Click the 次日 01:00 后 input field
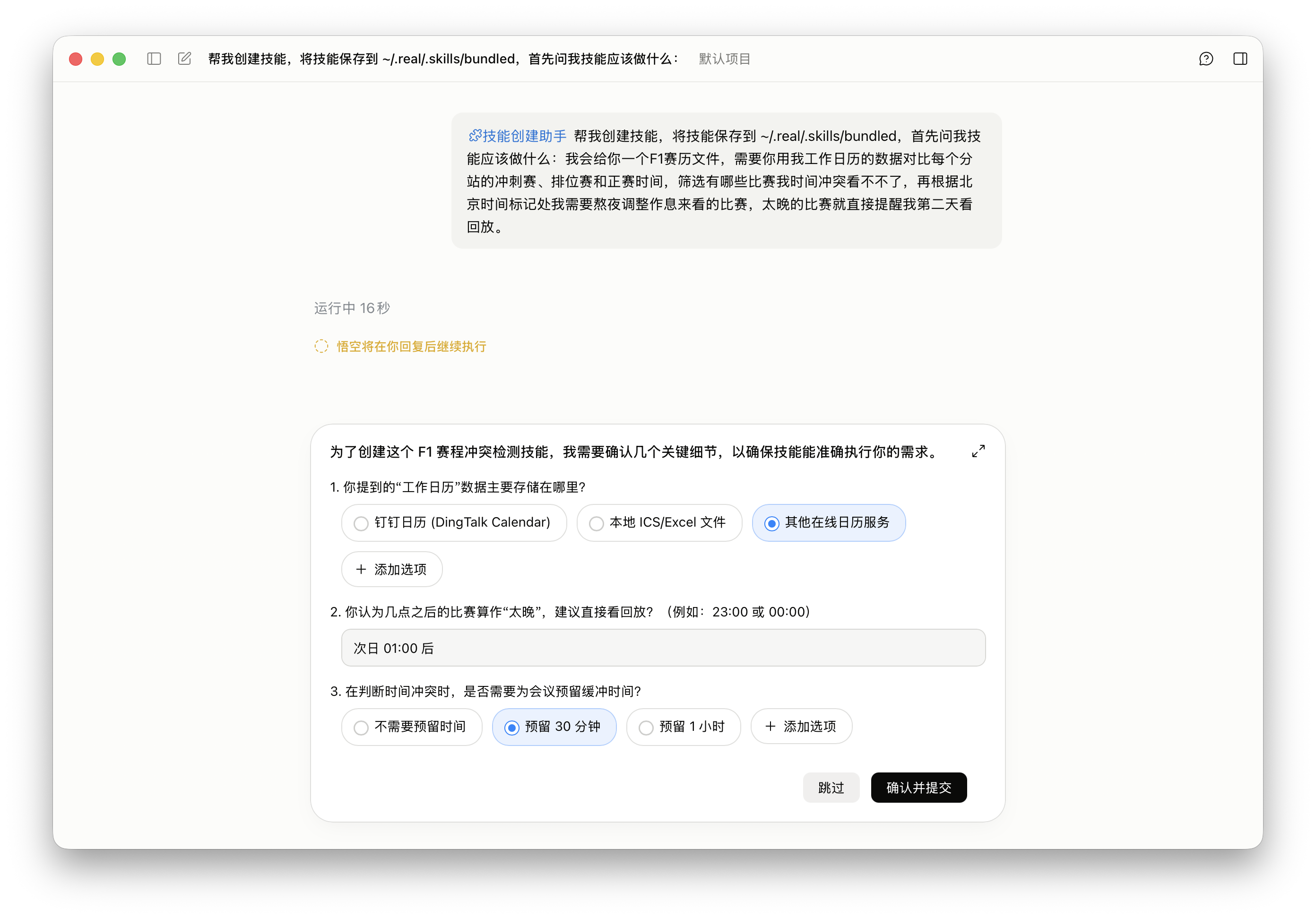The width and height of the screenshot is (1316, 919). (x=663, y=648)
